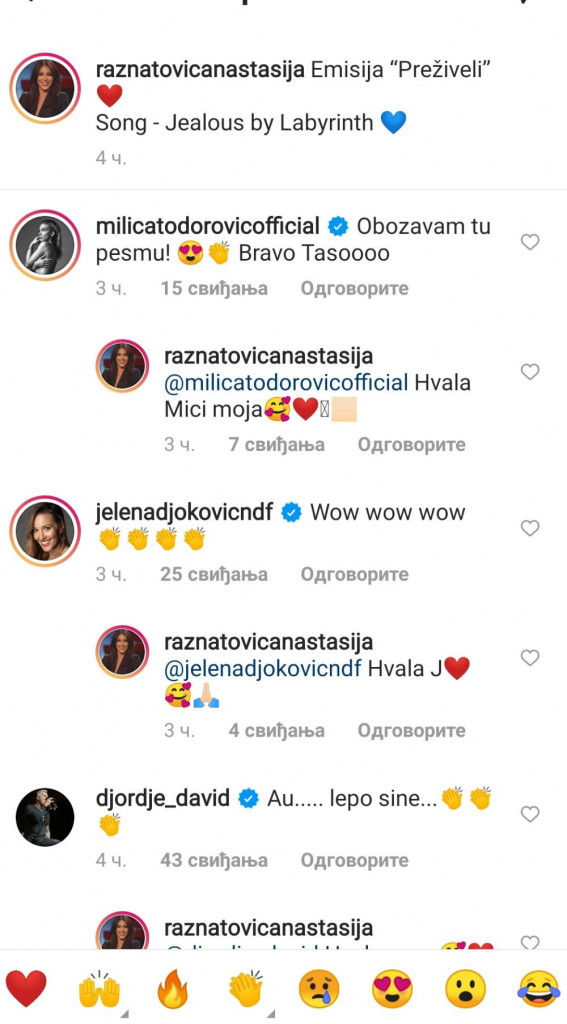View 25 свиђања on jelenadjokovicndf's comment
Screen dimensions: 567x1024
point(214,574)
